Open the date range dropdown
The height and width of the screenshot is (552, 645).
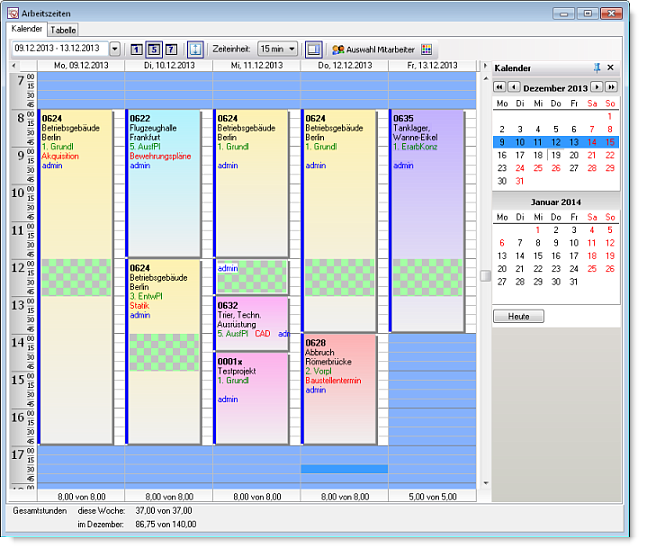(114, 48)
